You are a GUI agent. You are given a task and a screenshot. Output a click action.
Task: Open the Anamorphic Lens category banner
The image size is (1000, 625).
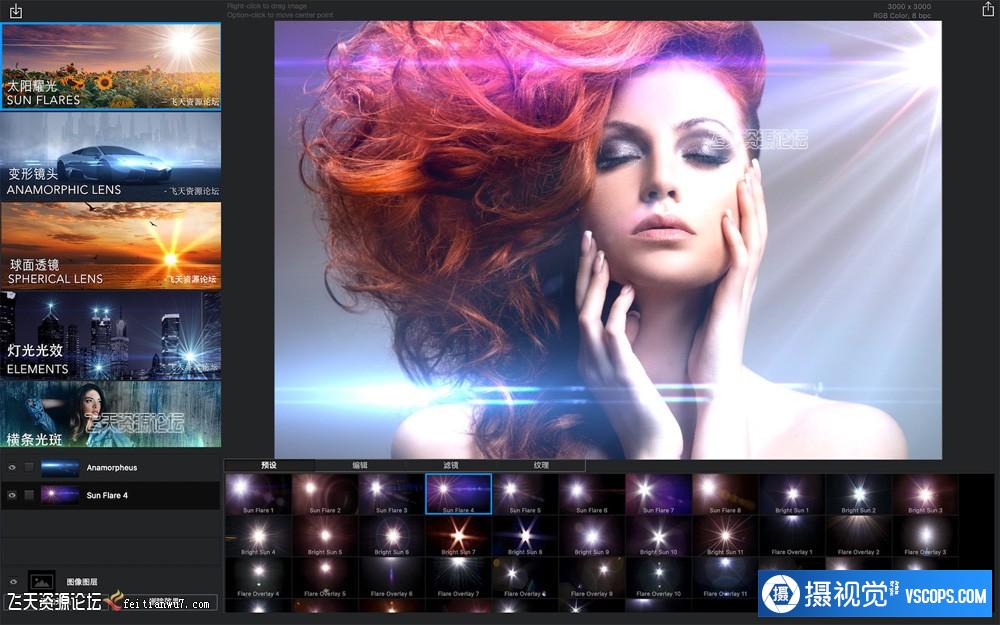(x=111, y=156)
